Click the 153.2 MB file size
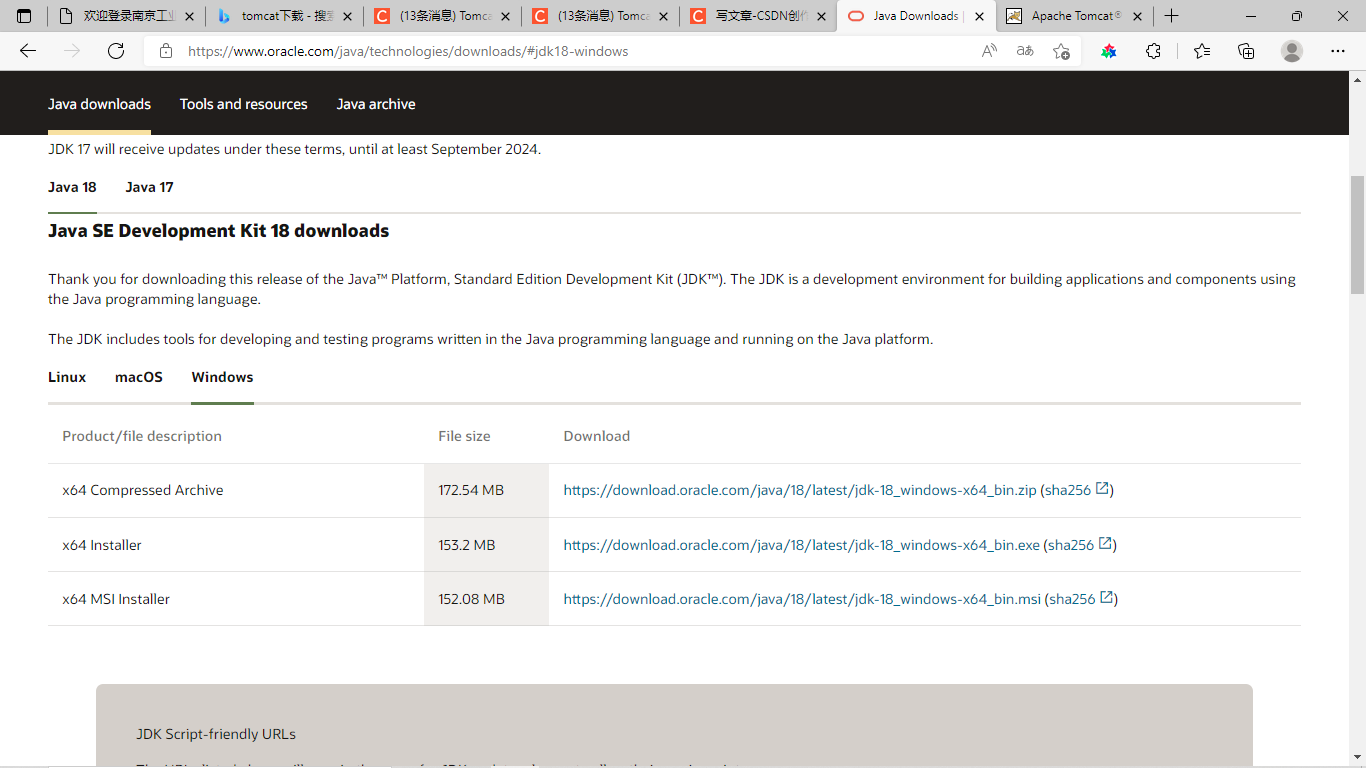Screen dimensions: 1366x768 pyautogui.click(x=467, y=545)
